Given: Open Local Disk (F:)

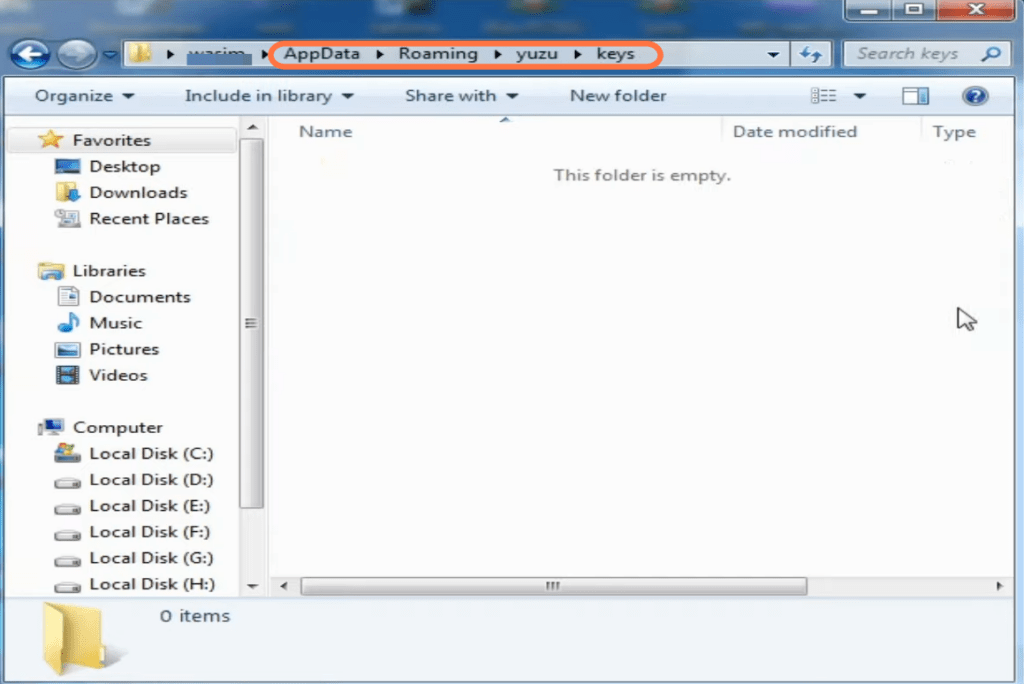Looking at the screenshot, I should click(150, 532).
